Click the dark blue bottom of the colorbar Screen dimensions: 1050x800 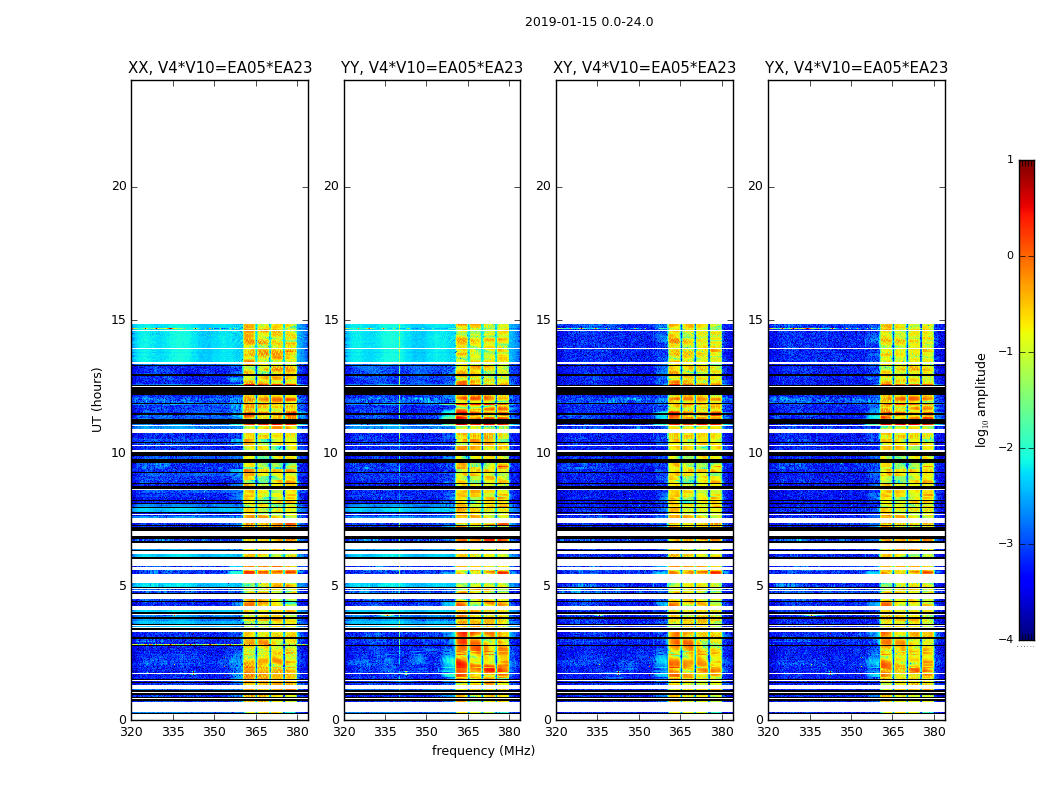coord(1026,632)
